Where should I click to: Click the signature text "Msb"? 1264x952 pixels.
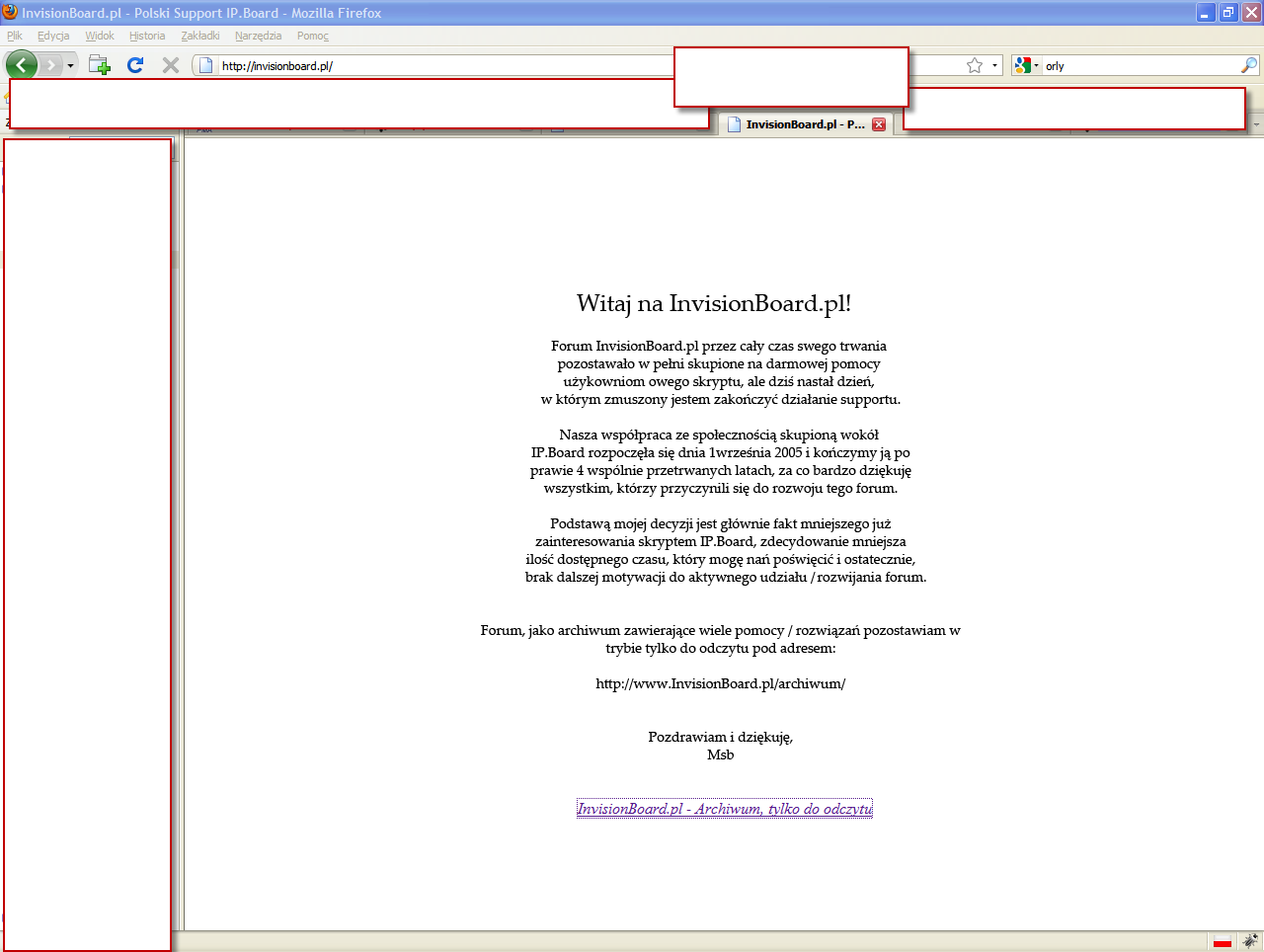[721, 754]
